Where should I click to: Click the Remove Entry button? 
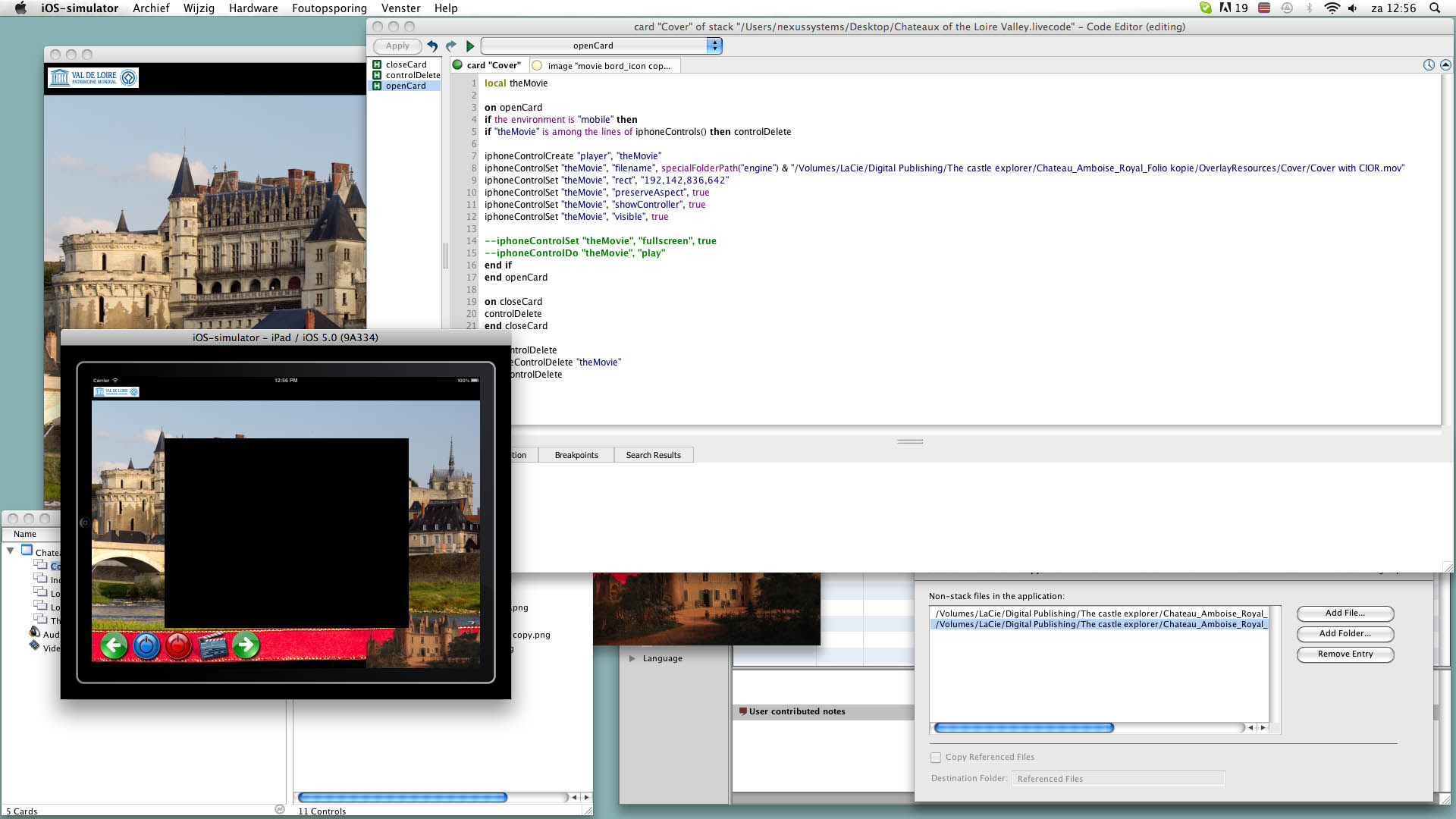point(1345,654)
